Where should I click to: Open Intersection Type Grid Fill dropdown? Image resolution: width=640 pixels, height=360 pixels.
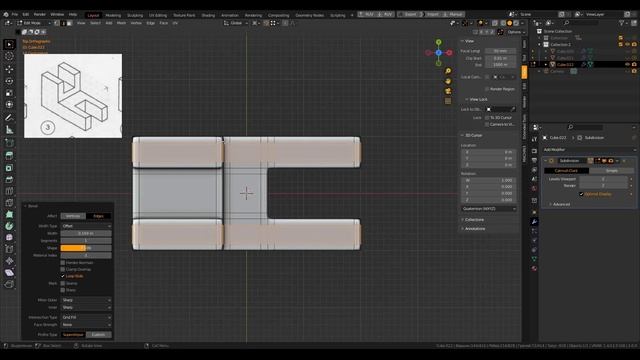[x=86, y=317]
